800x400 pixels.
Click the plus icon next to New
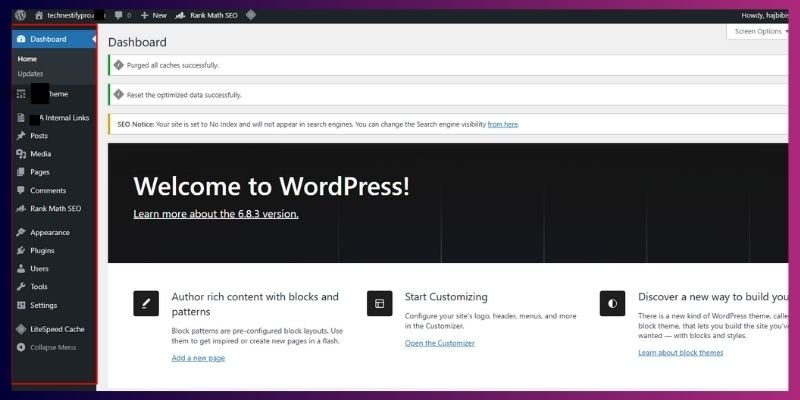click(x=144, y=15)
